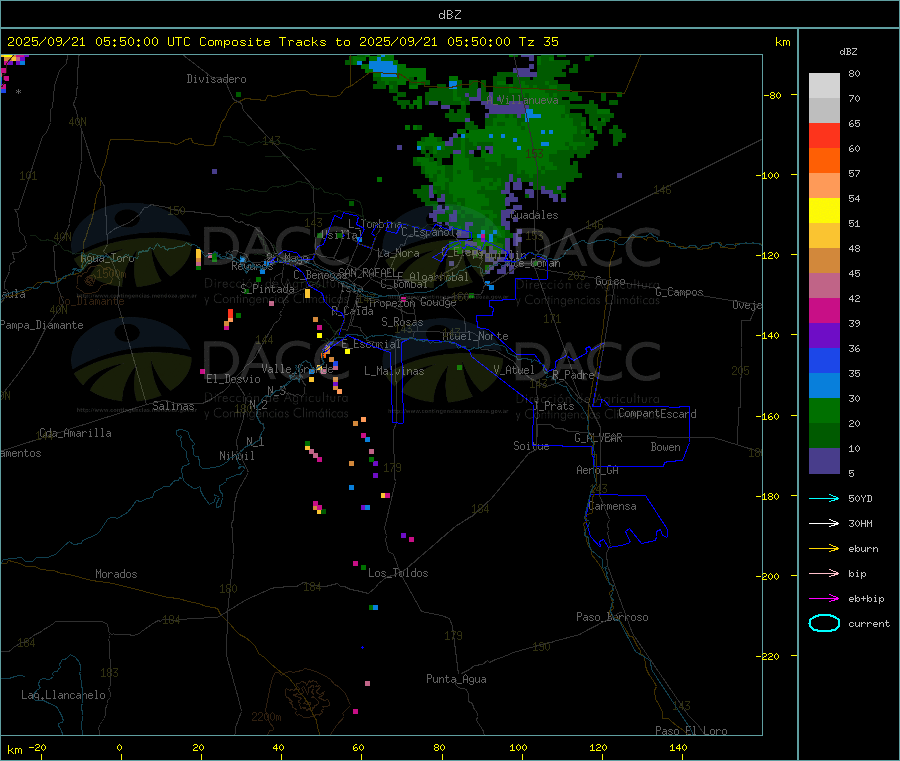Screen dimensions: 900x761
Task: Click the G_Campos map label
Action: click(x=680, y=292)
